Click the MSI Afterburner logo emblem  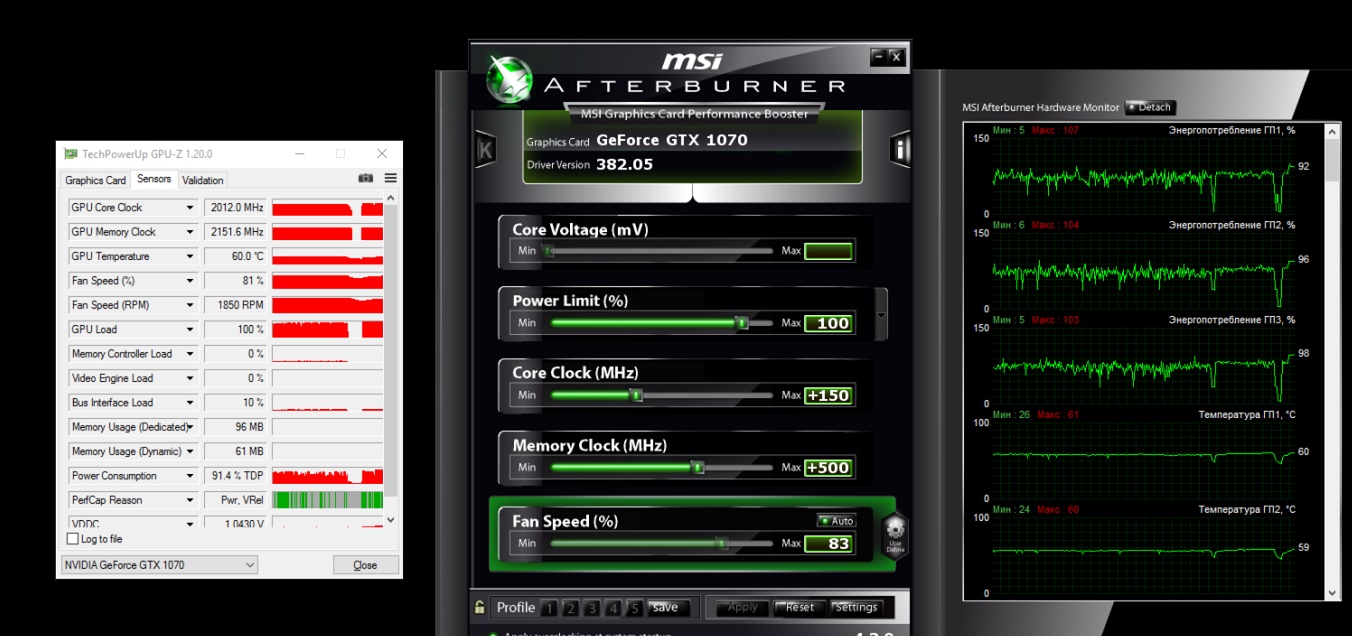(x=510, y=80)
